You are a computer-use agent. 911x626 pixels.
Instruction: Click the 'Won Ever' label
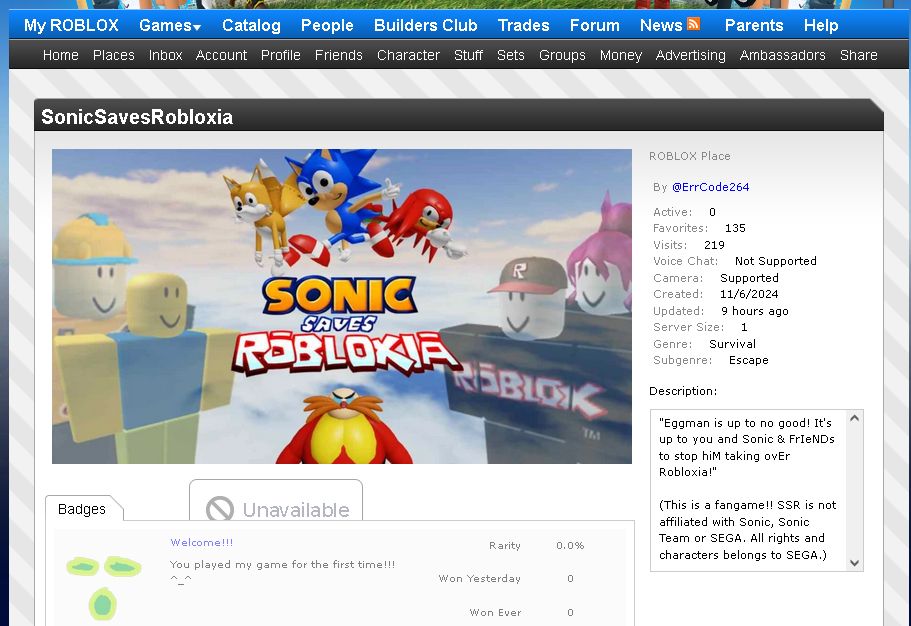click(495, 612)
